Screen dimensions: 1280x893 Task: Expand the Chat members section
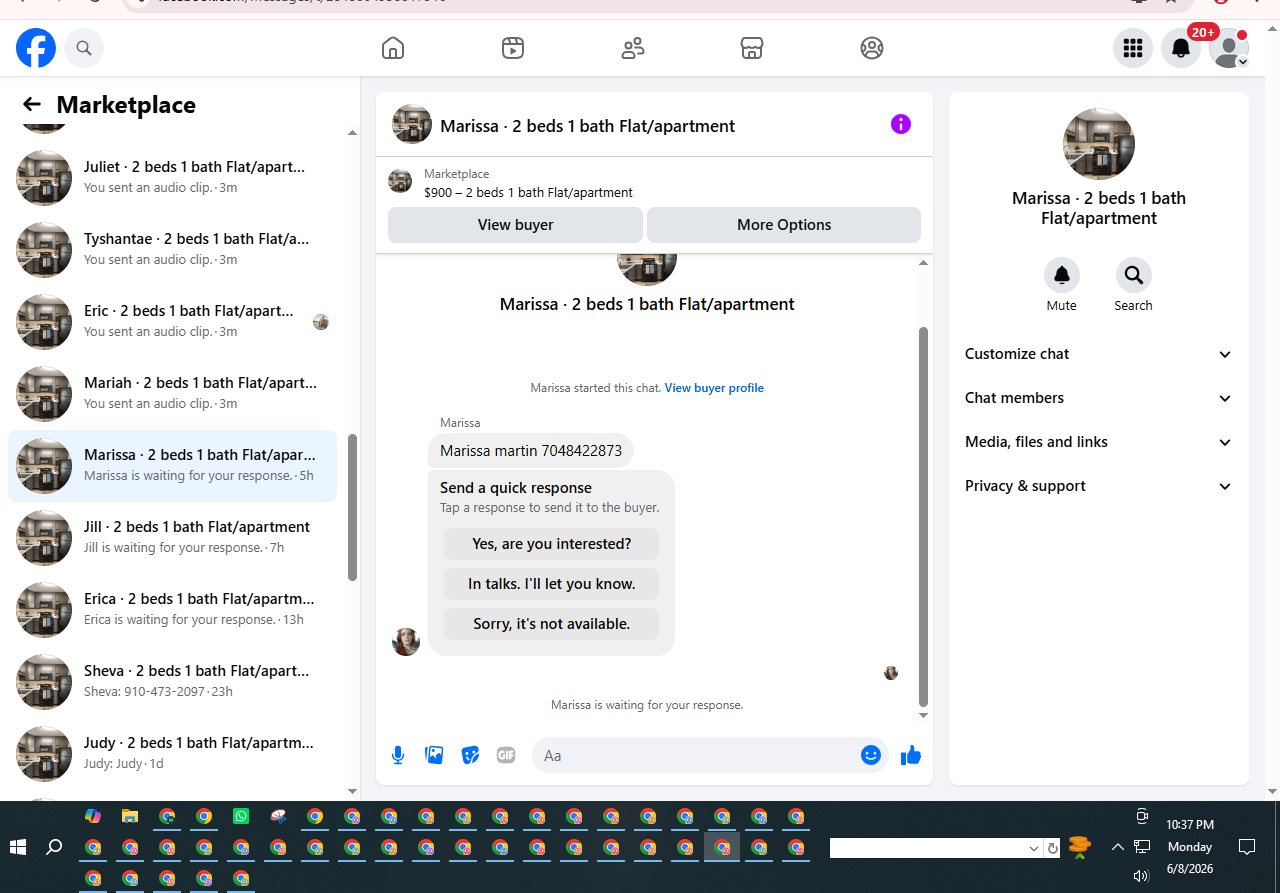(x=1099, y=398)
